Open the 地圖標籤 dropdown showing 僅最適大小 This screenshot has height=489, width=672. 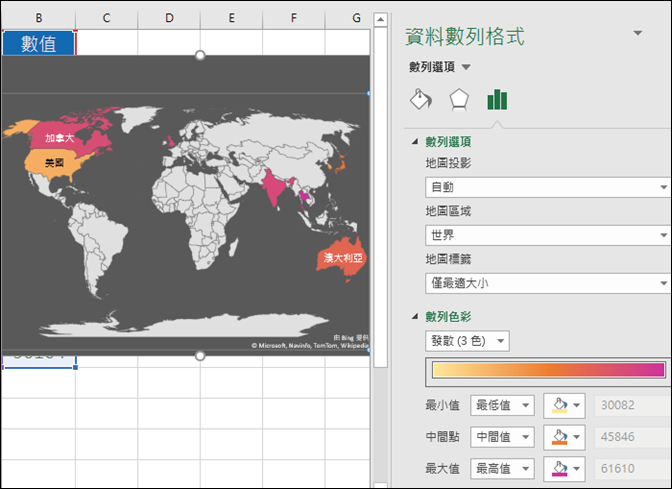click(547, 283)
